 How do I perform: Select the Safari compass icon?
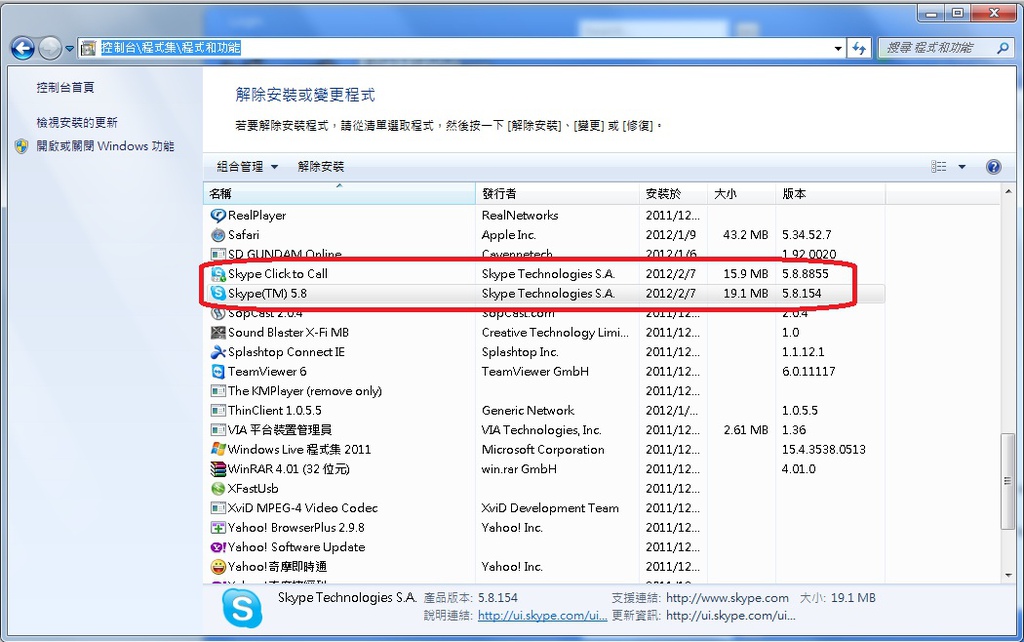point(217,234)
